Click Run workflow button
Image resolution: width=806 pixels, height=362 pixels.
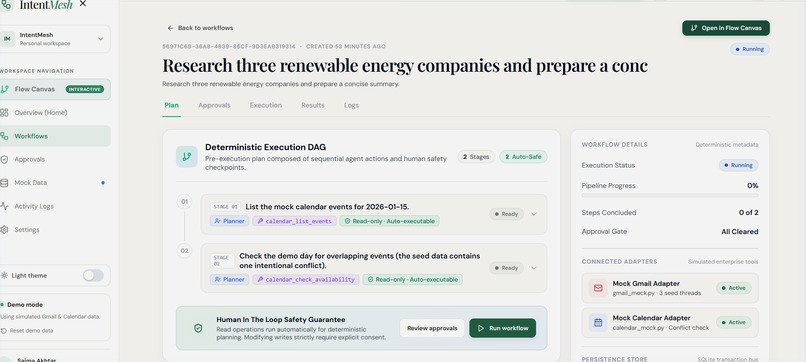[502, 328]
